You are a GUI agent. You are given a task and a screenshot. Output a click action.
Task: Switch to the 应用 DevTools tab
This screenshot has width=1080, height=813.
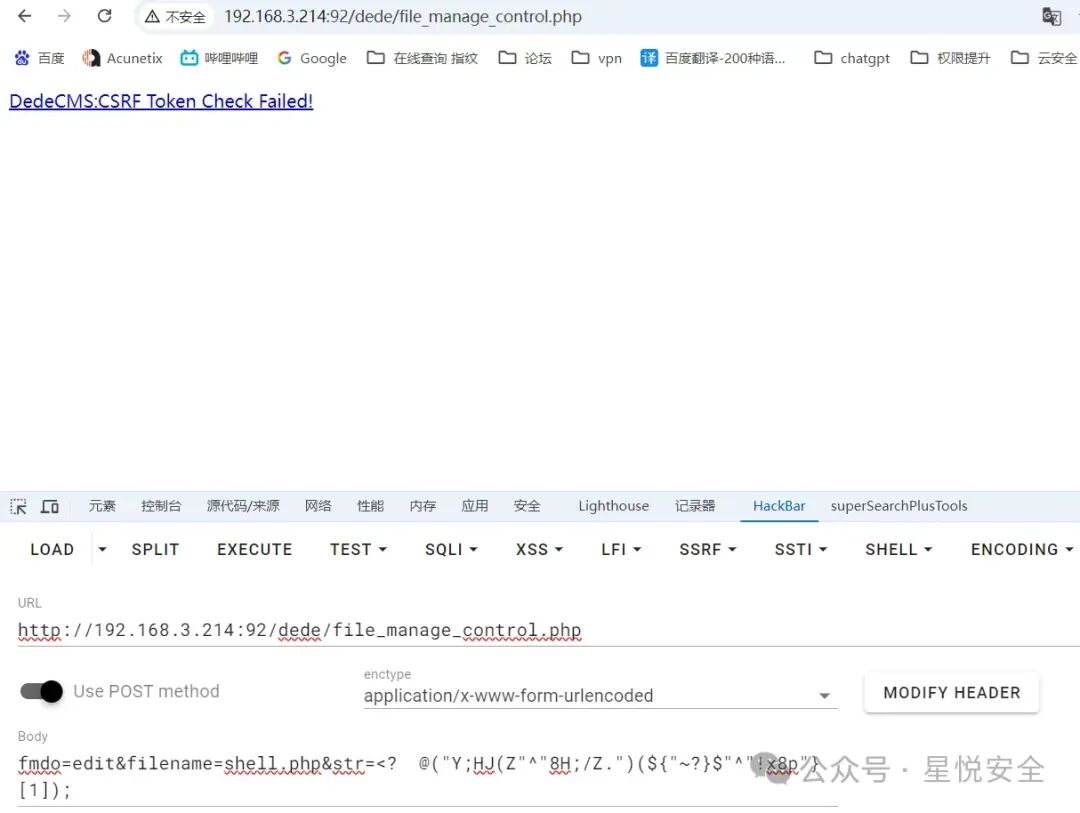(475, 506)
